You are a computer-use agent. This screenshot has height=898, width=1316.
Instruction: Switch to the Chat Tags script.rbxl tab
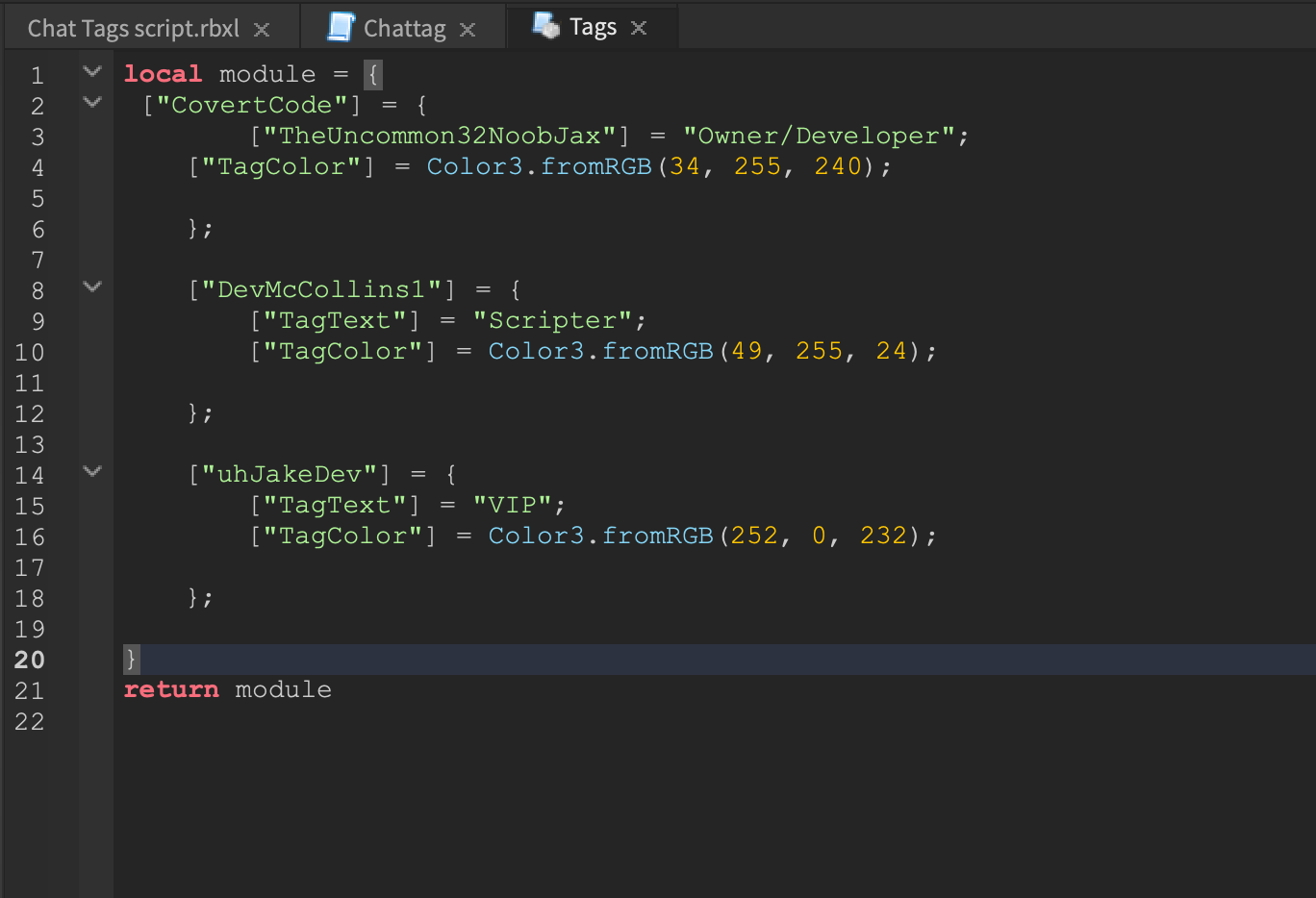click(x=135, y=27)
